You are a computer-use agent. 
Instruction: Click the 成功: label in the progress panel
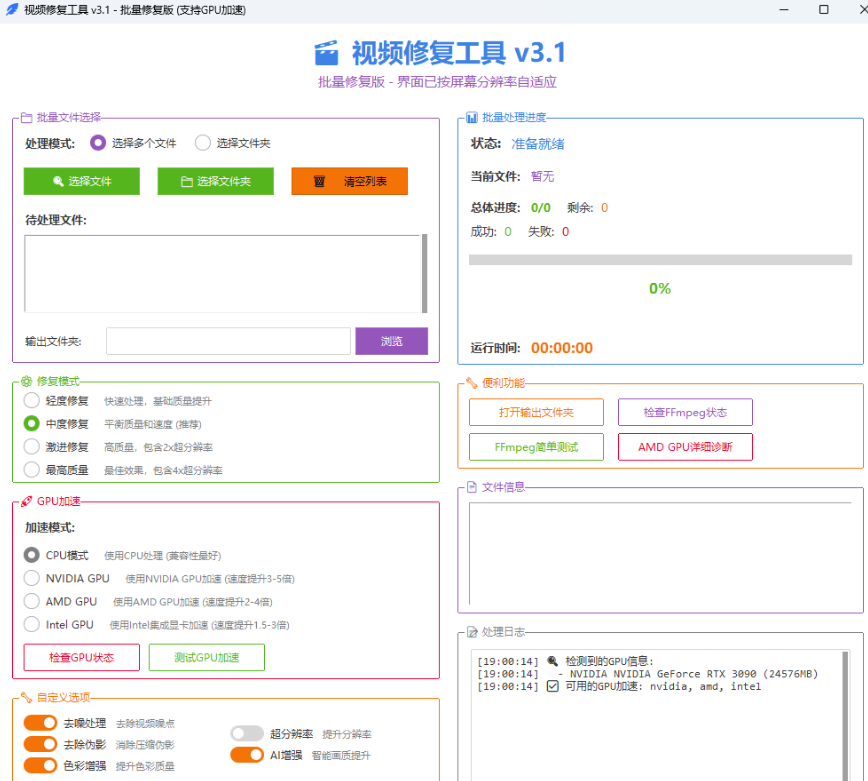[483, 231]
